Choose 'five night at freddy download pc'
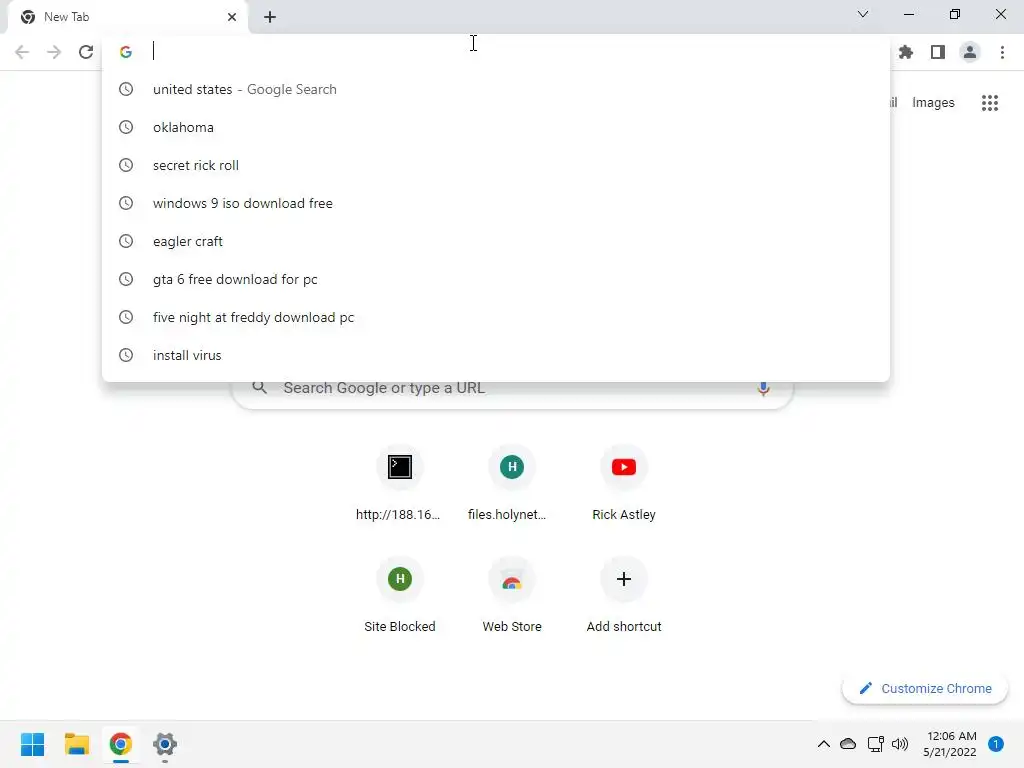1024x768 pixels. pos(496,317)
